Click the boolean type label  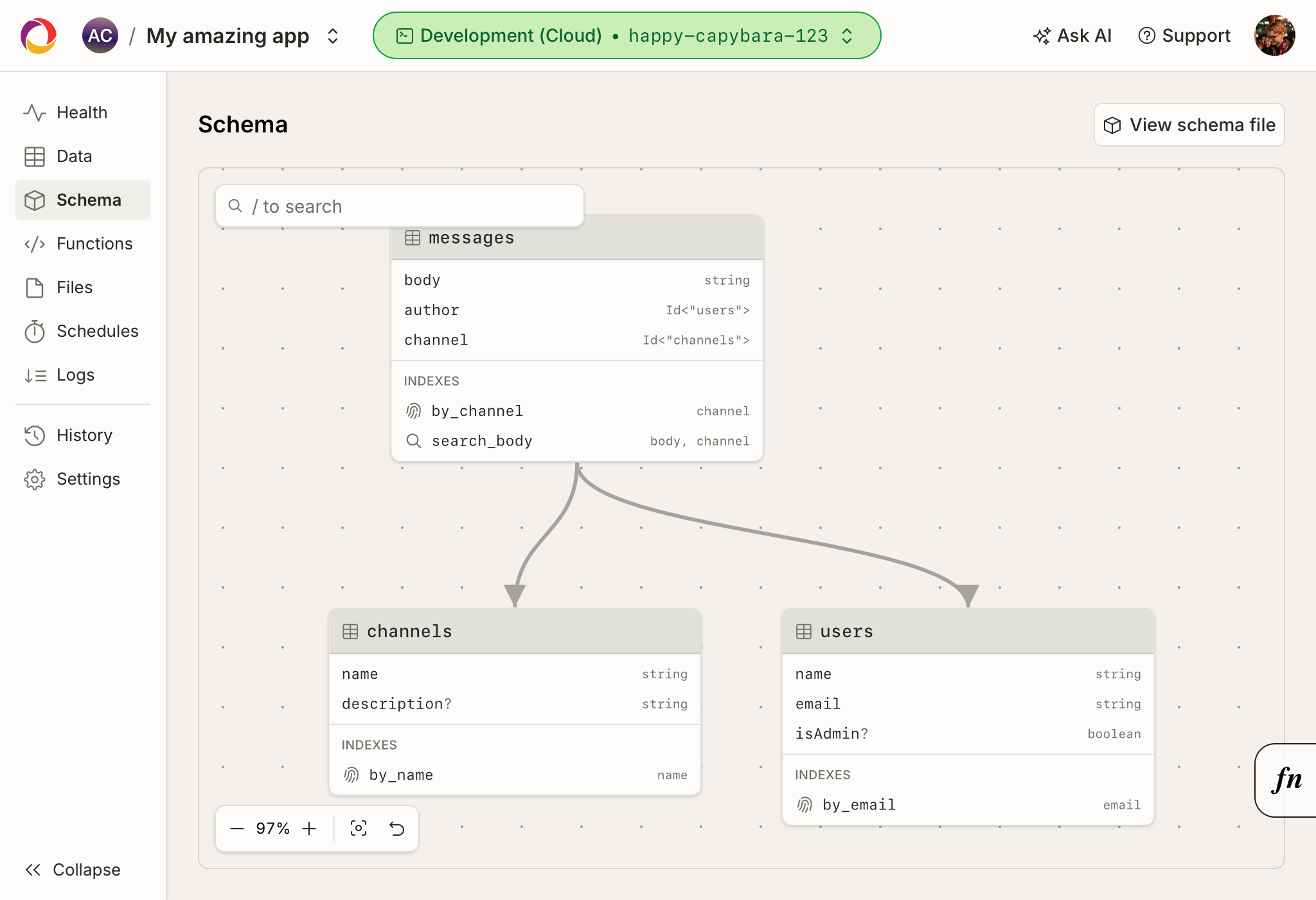1114,734
